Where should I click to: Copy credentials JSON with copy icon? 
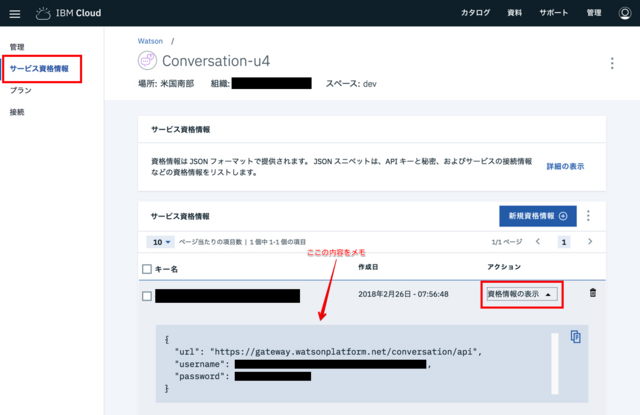[576, 337]
